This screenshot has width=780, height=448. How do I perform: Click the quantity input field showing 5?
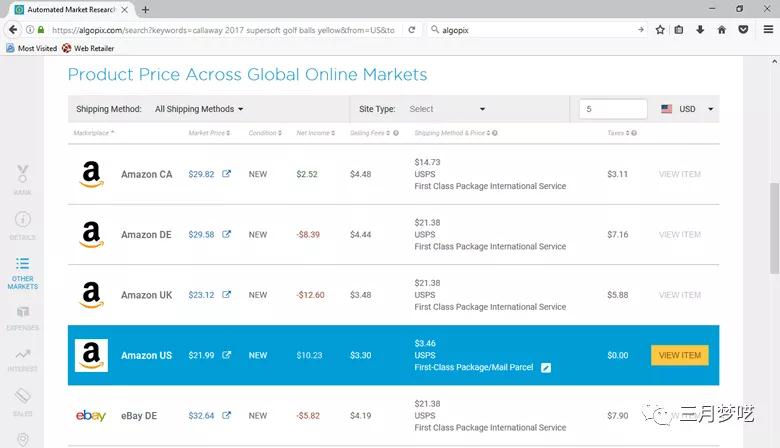click(x=613, y=109)
